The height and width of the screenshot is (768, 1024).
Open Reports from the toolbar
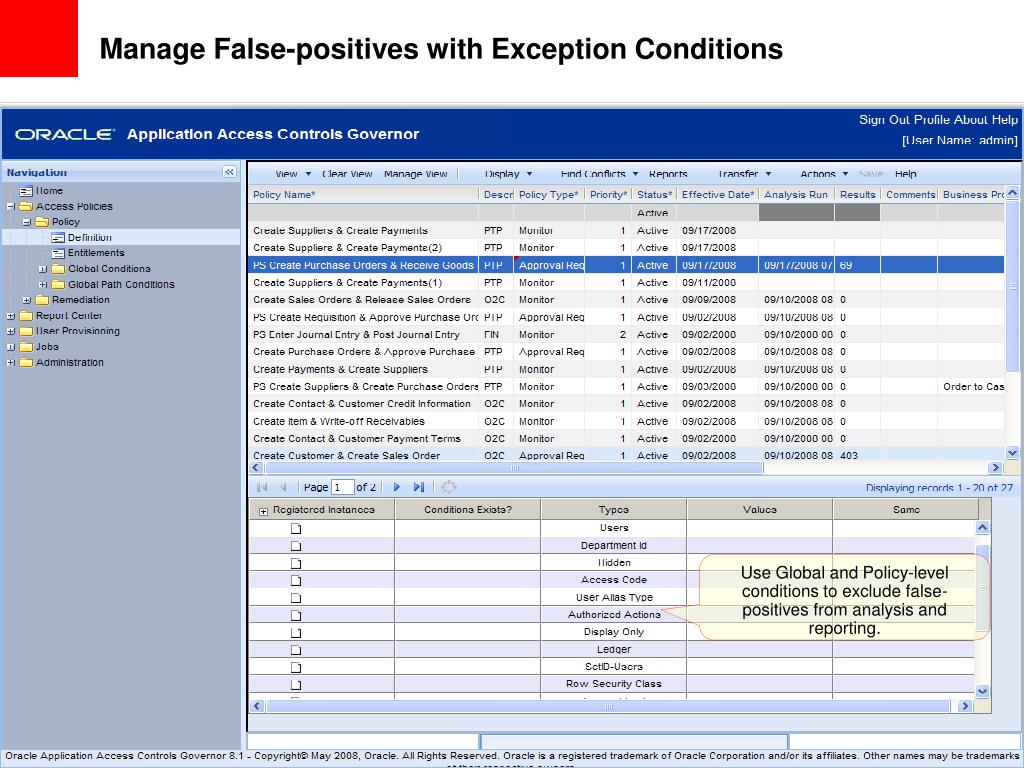tap(668, 174)
